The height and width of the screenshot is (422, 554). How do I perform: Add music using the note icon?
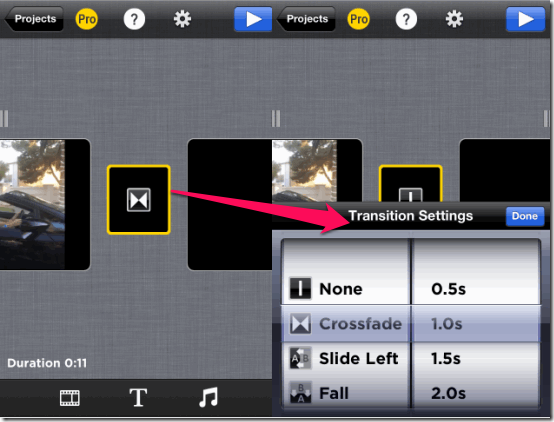(208, 397)
